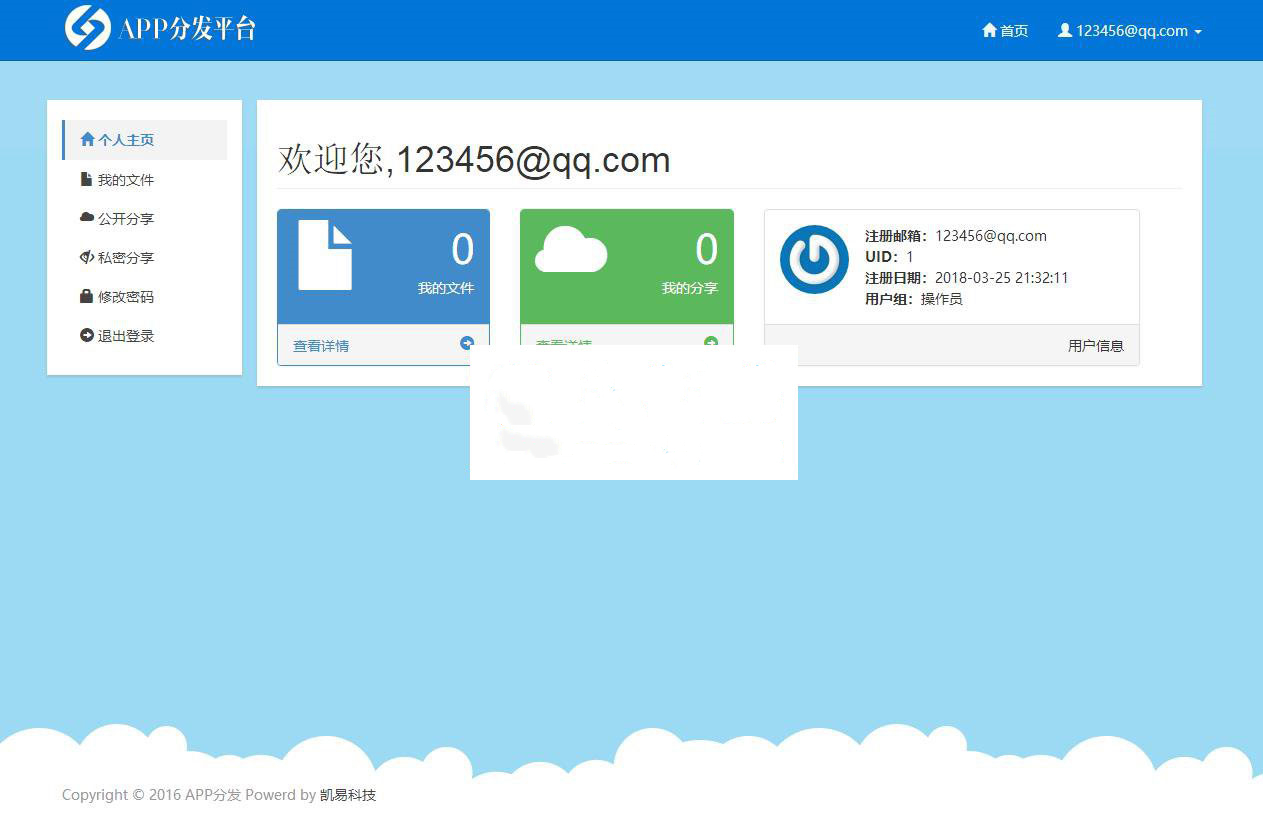This screenshot has height=824, width=1263.
Task: Click the green arrow circle in 我的分享 card
Action: coord(711,341)
